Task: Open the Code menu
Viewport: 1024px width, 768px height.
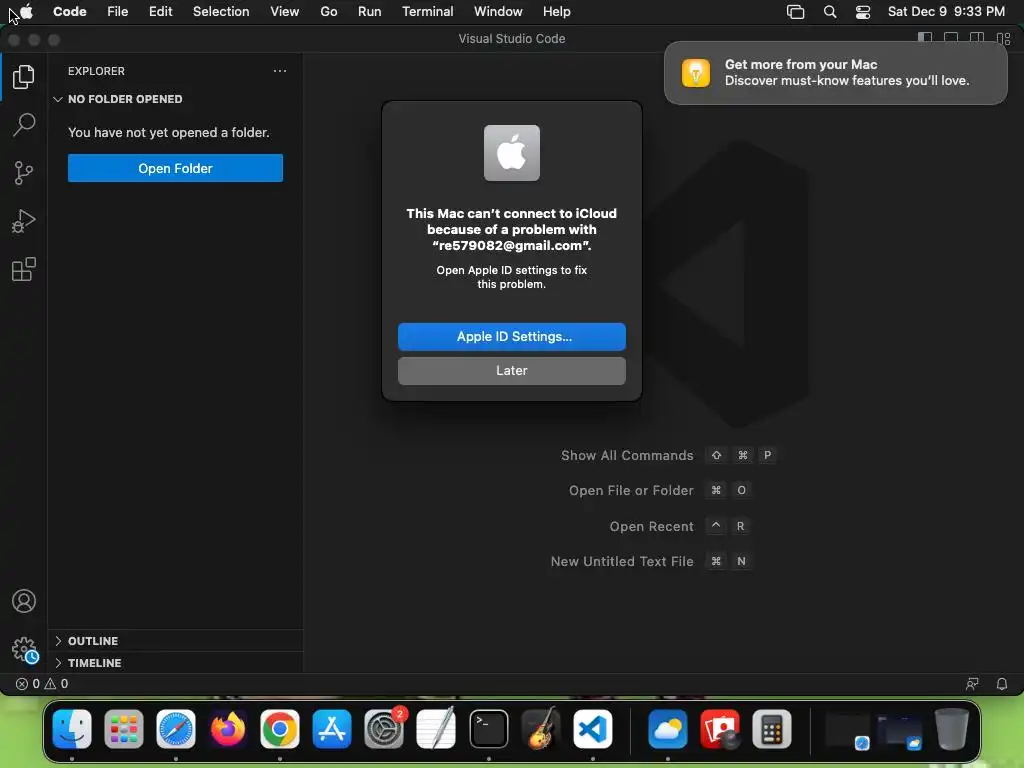Action: click(x=70, y=11)
